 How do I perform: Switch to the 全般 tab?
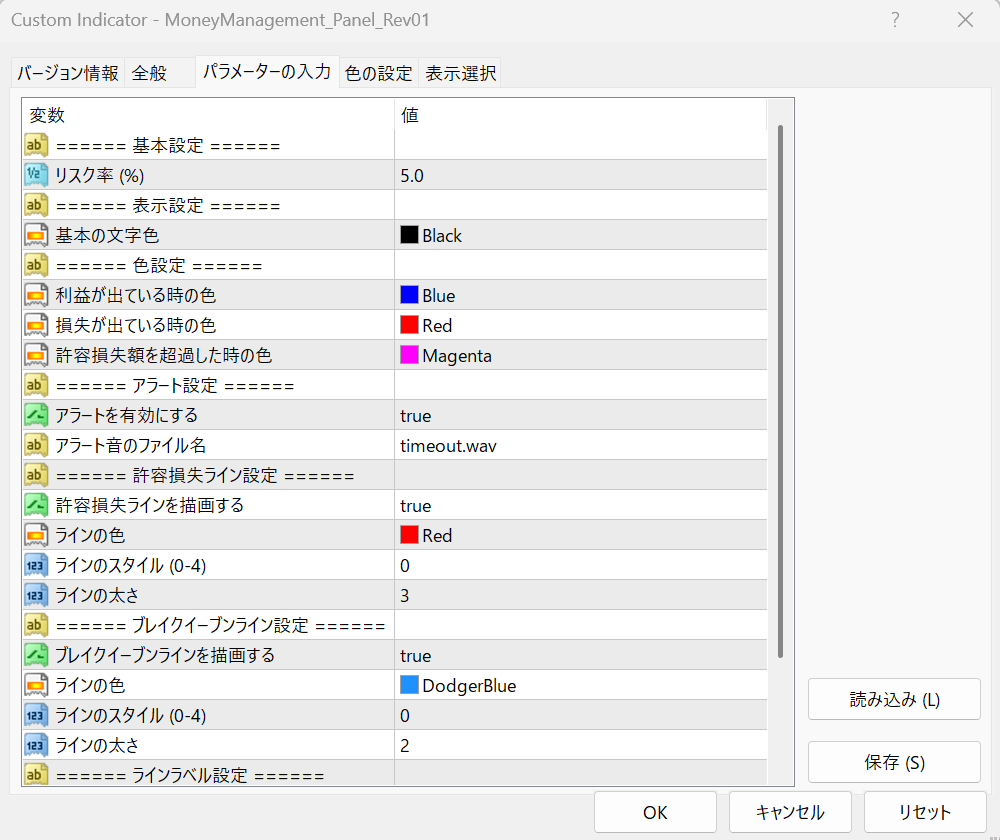point(160,73)
